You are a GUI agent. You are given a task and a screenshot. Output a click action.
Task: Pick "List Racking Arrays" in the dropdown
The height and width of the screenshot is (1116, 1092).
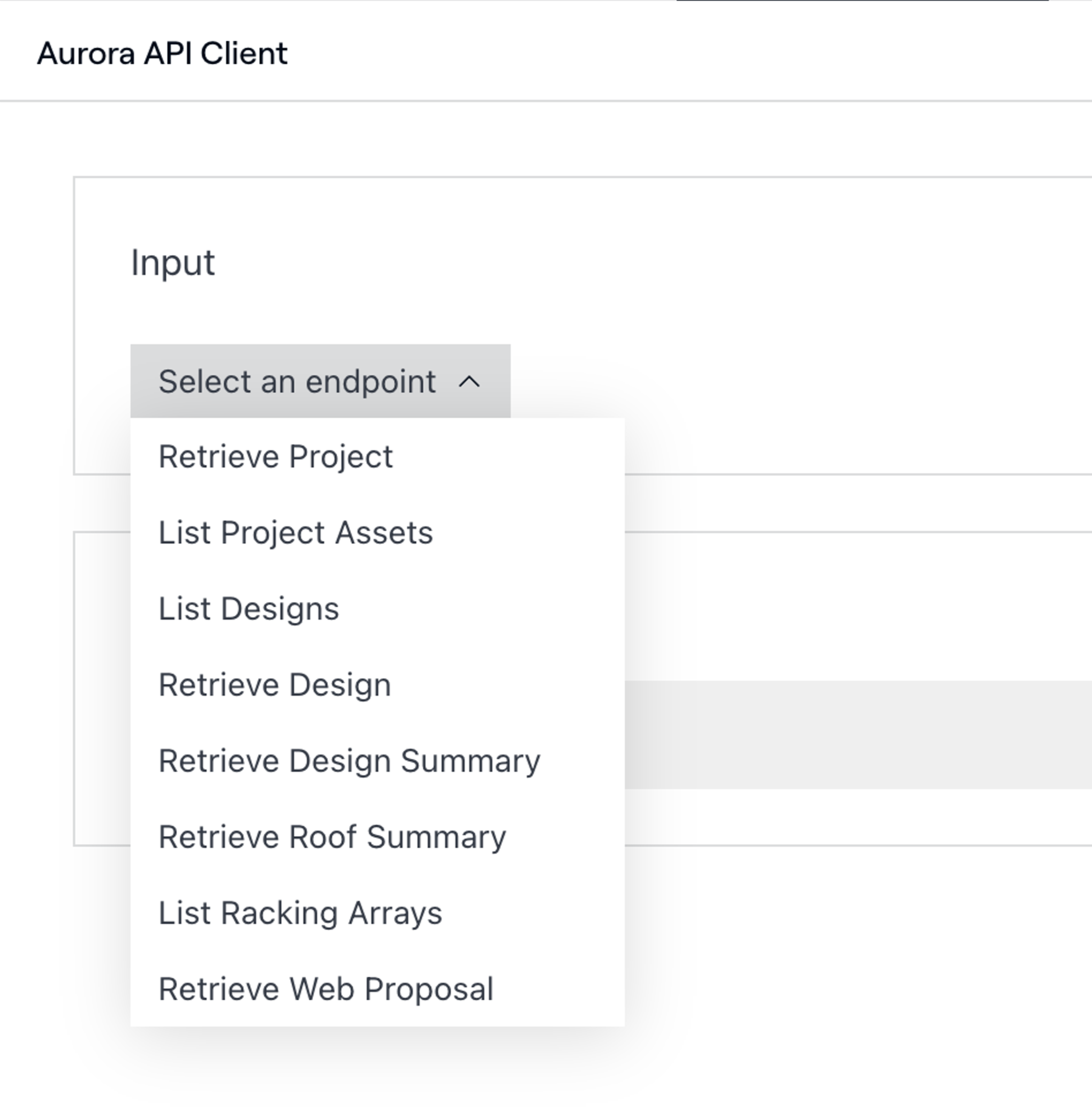click(300, 913)
